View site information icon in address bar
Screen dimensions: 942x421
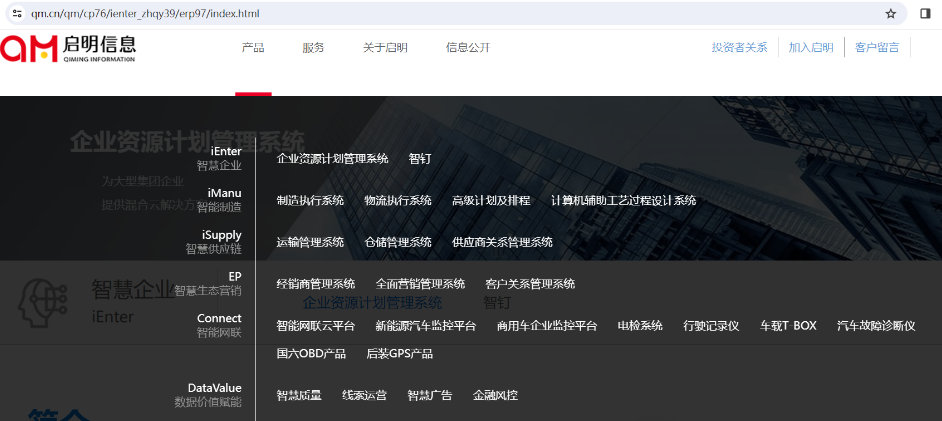17,13
